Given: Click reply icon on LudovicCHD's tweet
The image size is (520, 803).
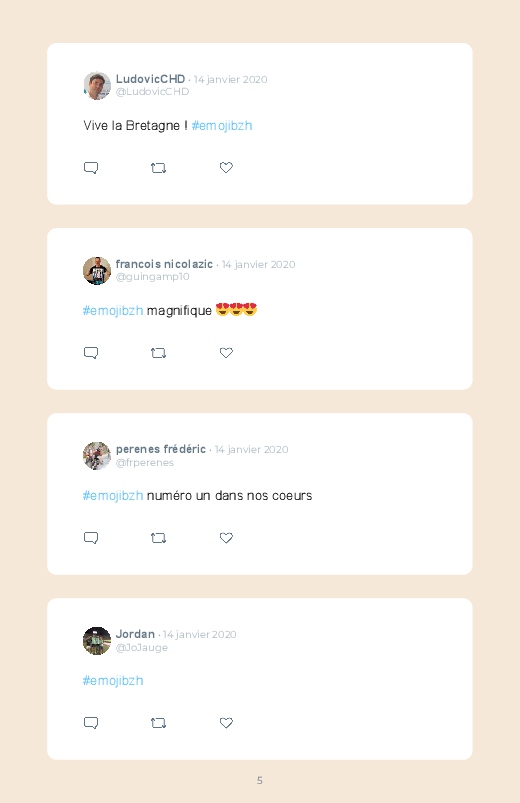Looking at the screenshot, I should [x=91, y=168].
